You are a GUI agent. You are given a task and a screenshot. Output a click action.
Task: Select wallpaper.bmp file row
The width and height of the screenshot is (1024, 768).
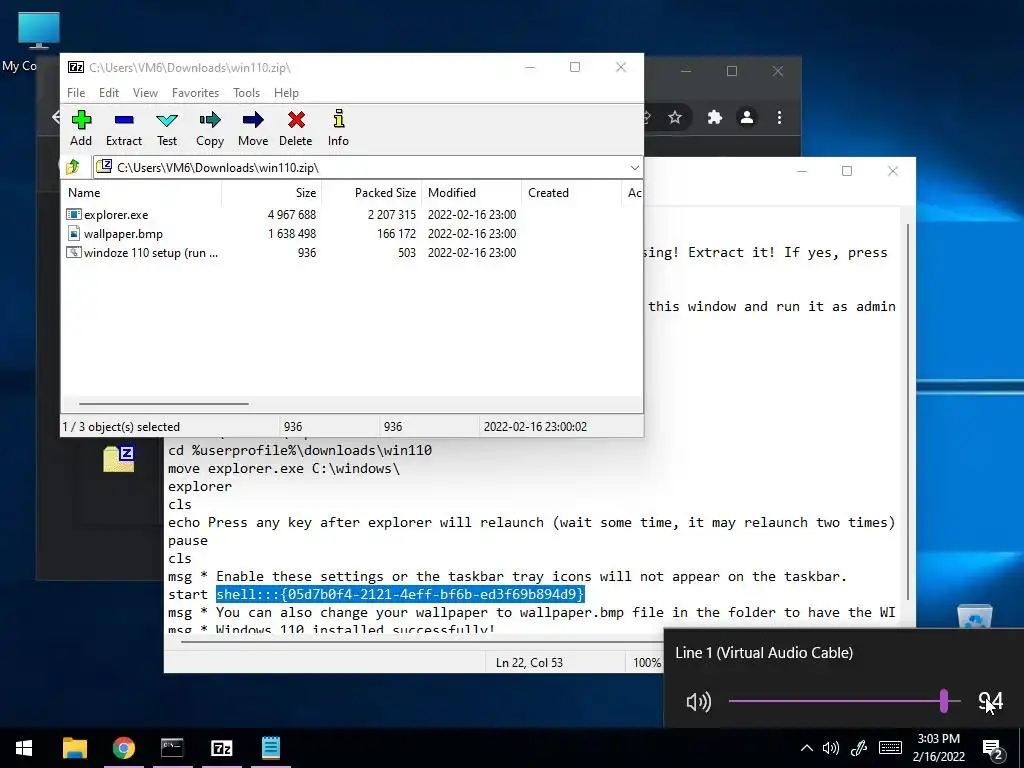pos(291,234)
